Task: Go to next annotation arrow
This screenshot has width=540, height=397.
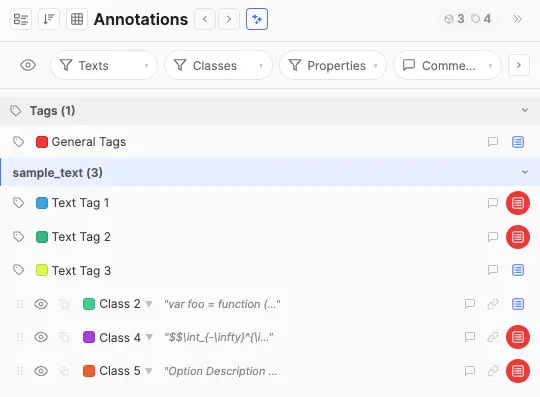Action: pos(229,19)
